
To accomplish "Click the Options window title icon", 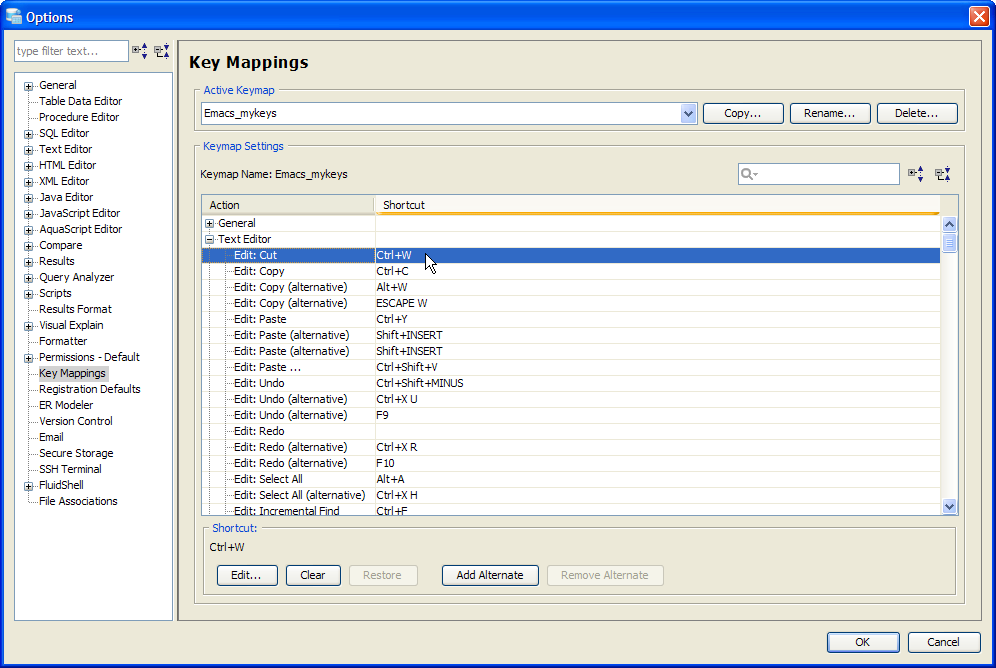I will tap(13, 16).
